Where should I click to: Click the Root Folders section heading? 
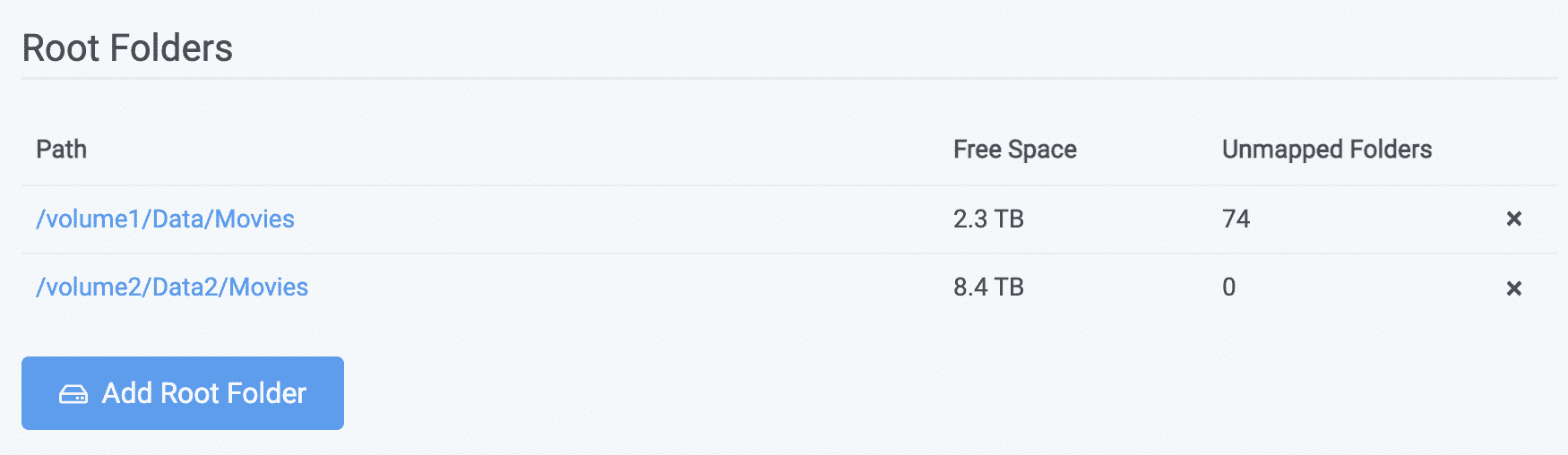coord(127,47)
